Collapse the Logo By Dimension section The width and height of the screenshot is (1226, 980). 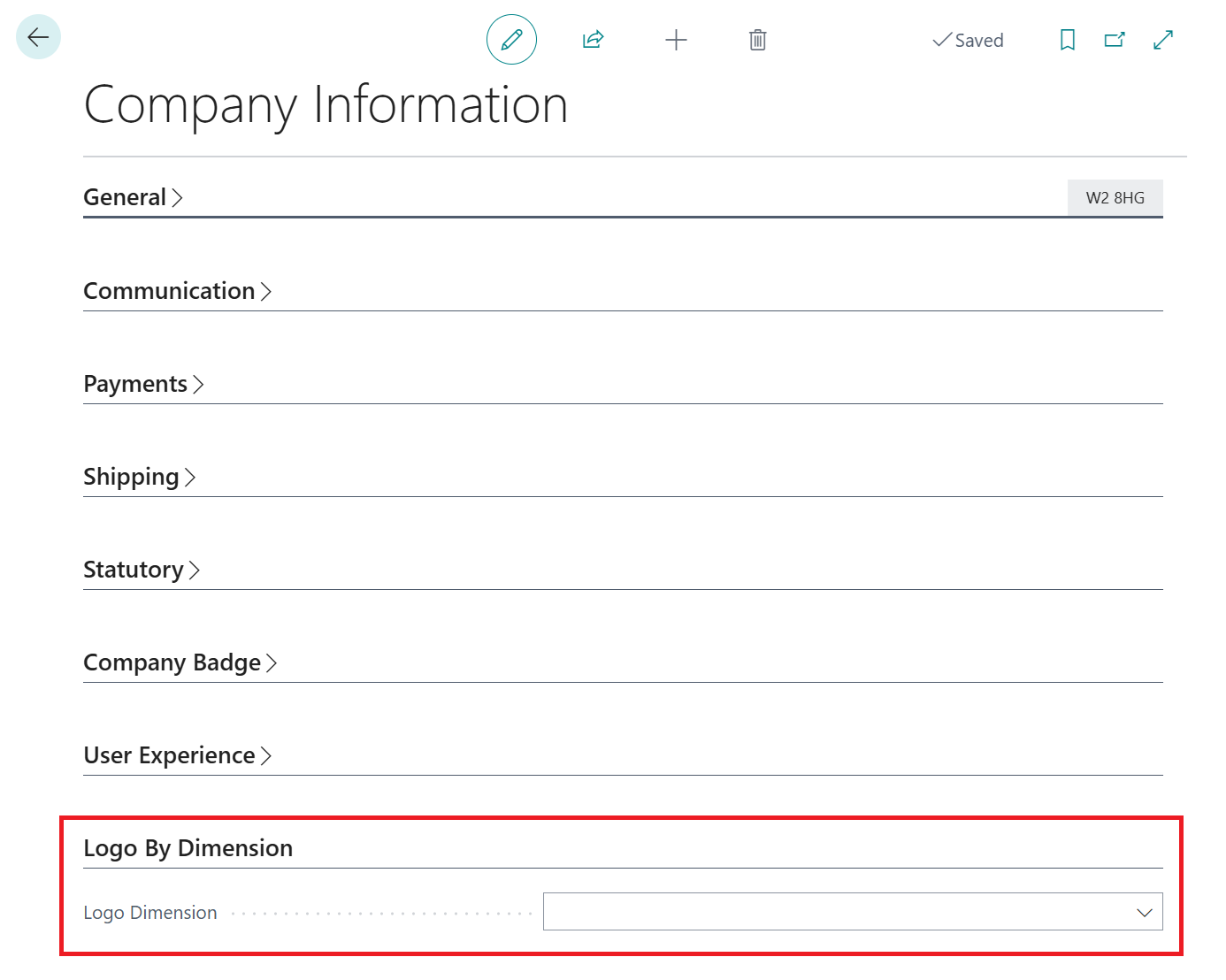(188, 848)
